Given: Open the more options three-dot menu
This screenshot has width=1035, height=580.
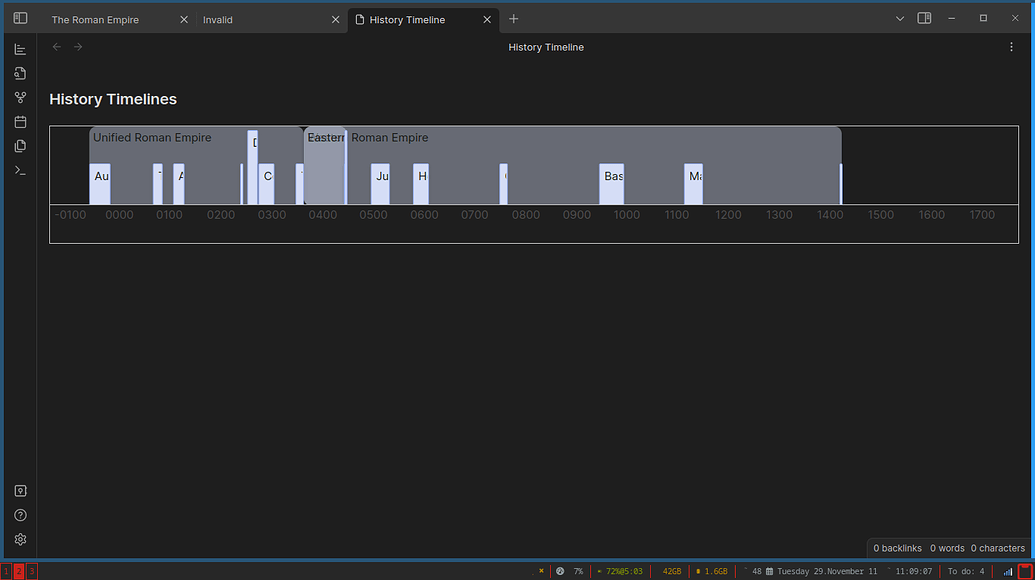Looking at the screenshot, I should click(1011, 47).
